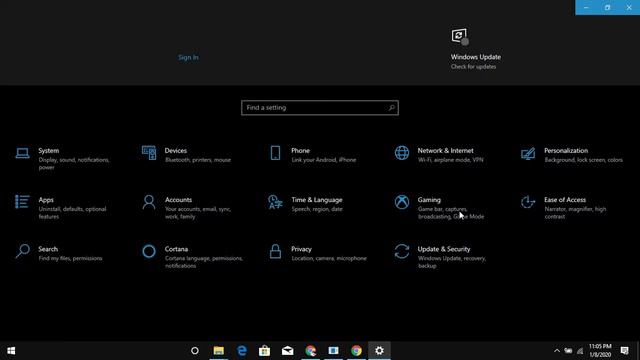Screen dimensions: 640x360
Task: Open the Action Center notification icon
Action: click(x=624, y=351)
